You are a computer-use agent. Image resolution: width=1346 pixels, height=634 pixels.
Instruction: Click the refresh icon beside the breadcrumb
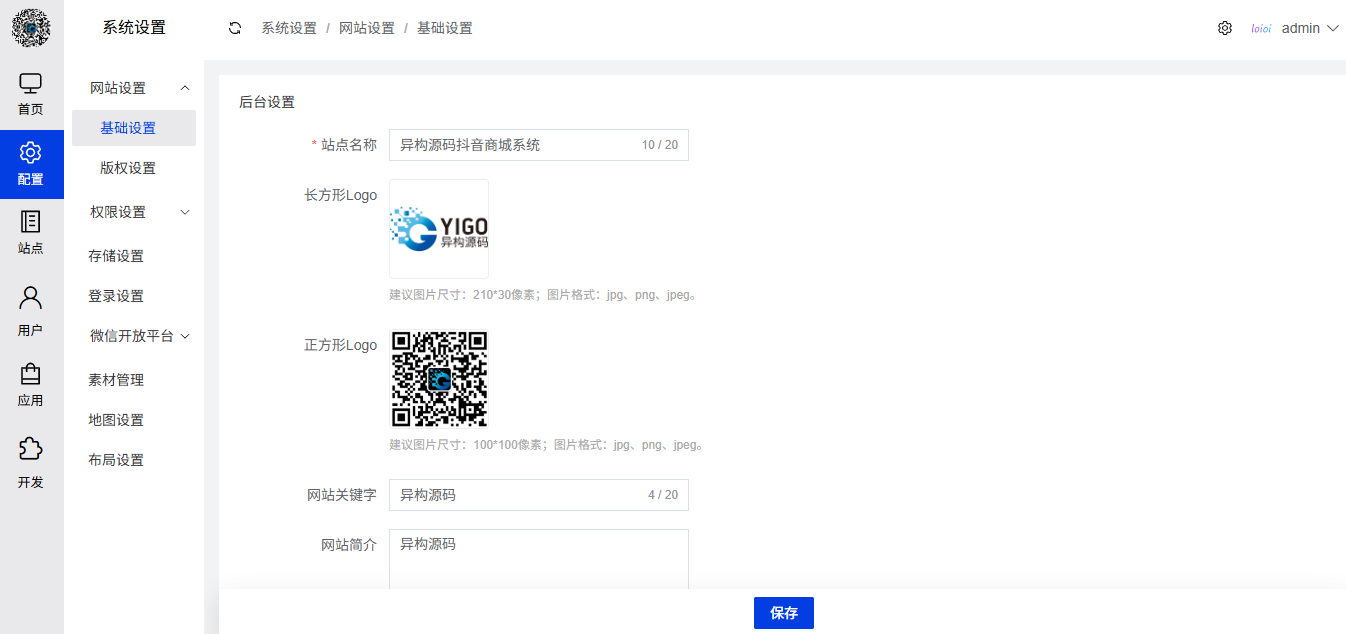tap(234, 28)
